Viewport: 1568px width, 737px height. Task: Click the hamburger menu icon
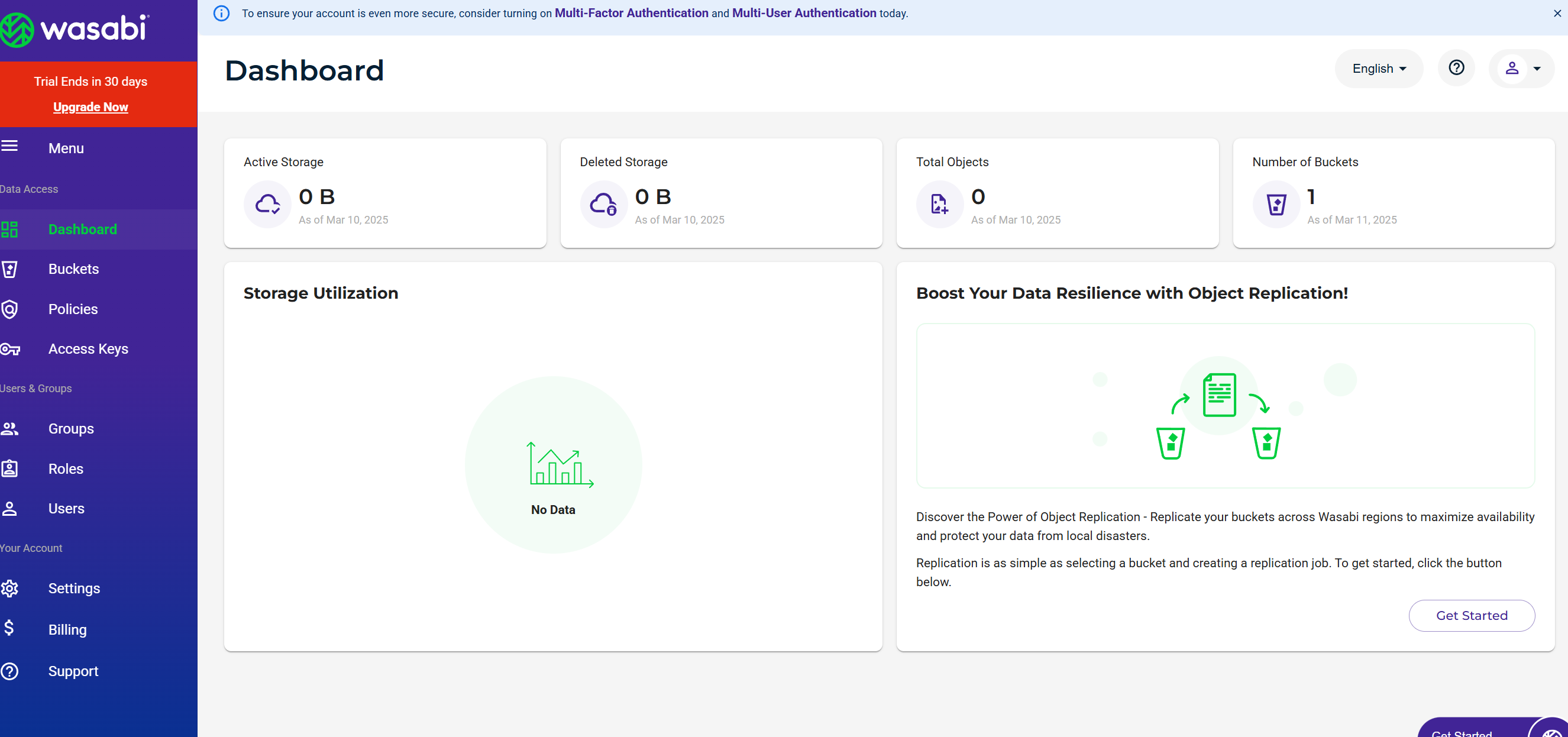click(x=9, y=146)
